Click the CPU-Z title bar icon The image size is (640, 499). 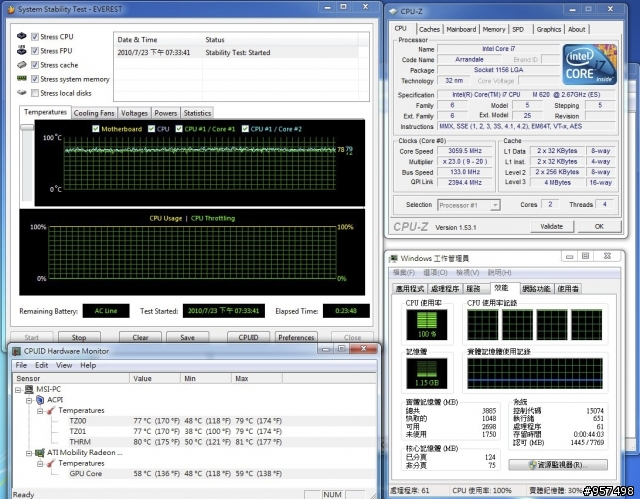393,11
